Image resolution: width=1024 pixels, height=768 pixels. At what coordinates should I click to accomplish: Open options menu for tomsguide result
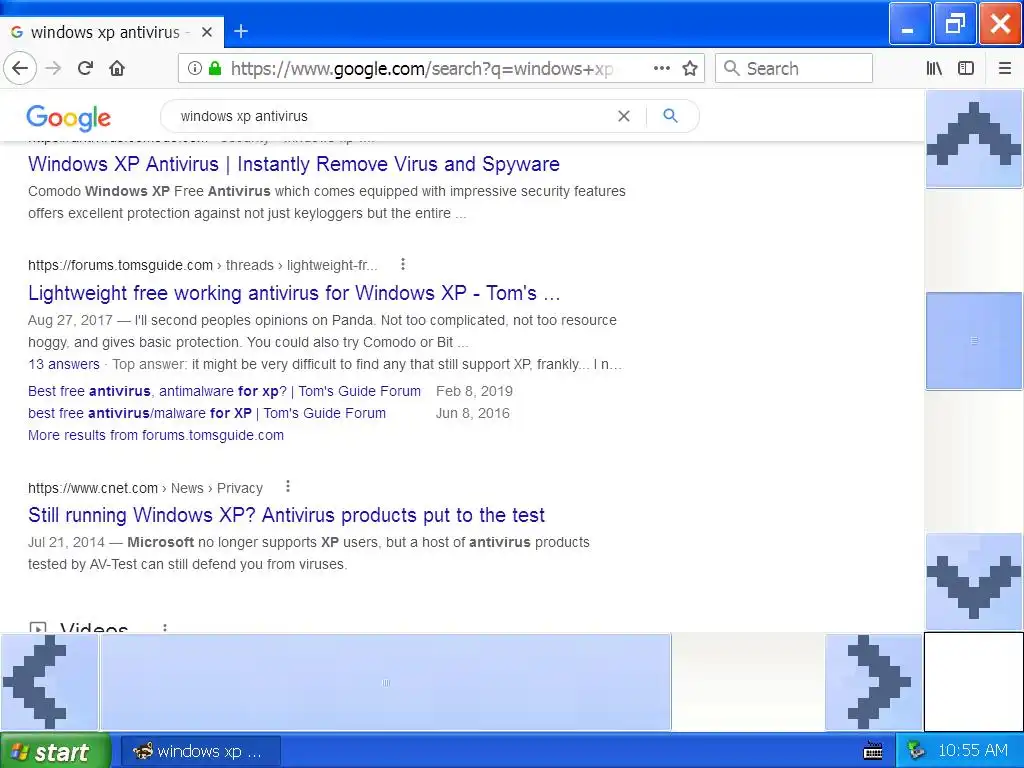pos(403,264)
